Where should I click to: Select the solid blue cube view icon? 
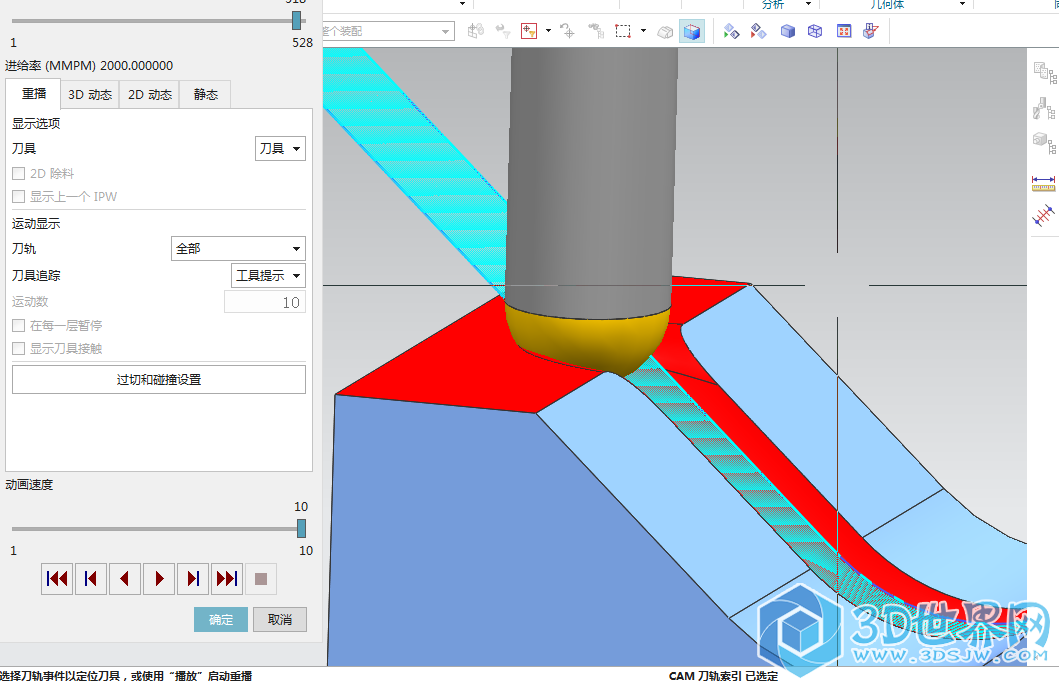pos(787,31)
